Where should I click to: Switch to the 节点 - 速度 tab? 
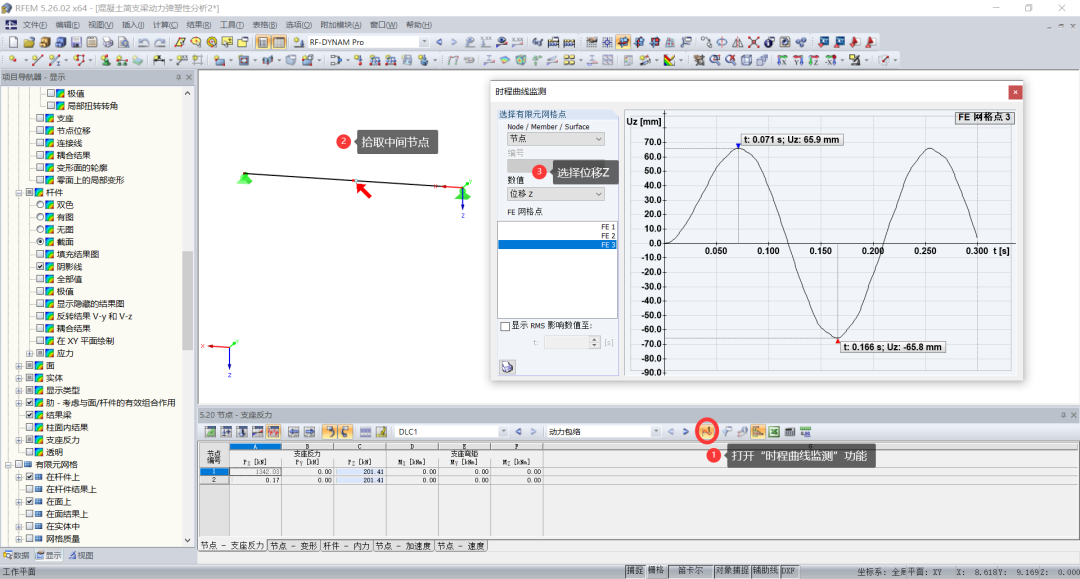pos(461,546)
